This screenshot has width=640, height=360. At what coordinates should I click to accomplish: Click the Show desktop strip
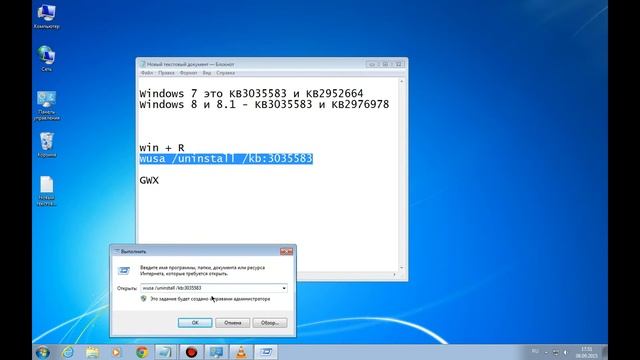click(x=605, y=352)
